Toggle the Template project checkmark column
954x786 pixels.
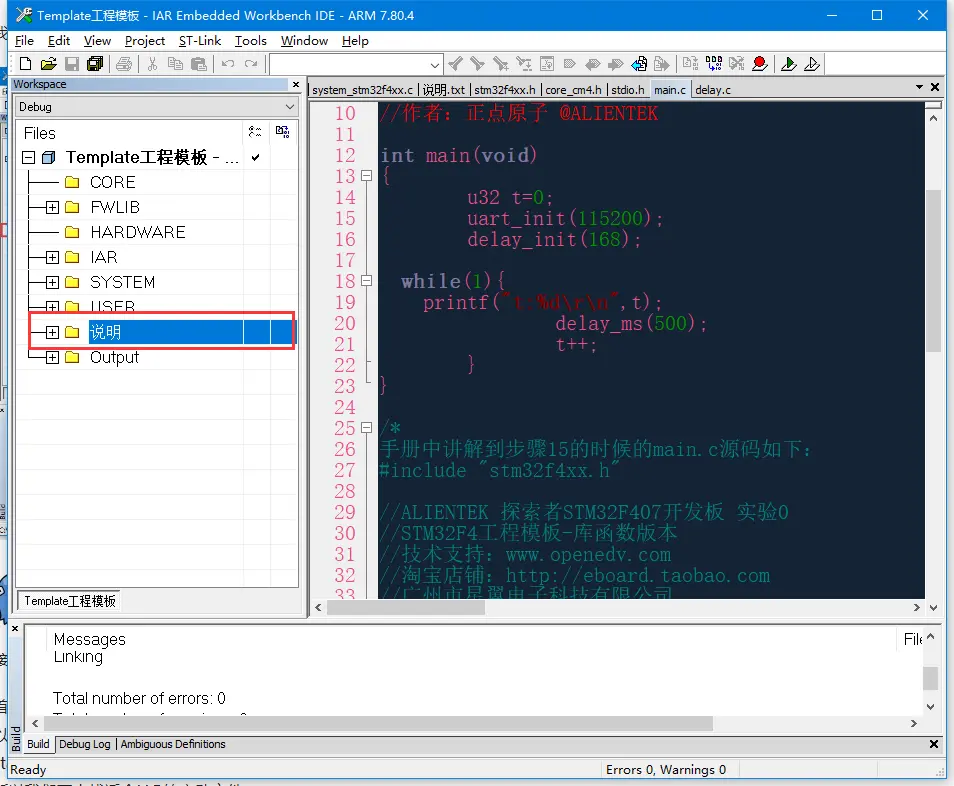pos(255,158)
